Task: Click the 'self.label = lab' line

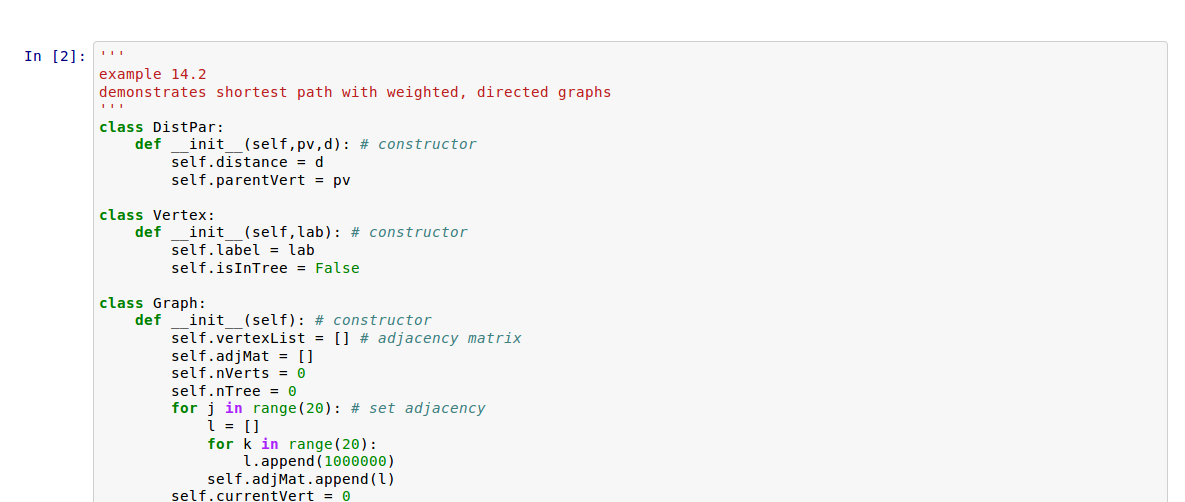Action: coord(242,250)
